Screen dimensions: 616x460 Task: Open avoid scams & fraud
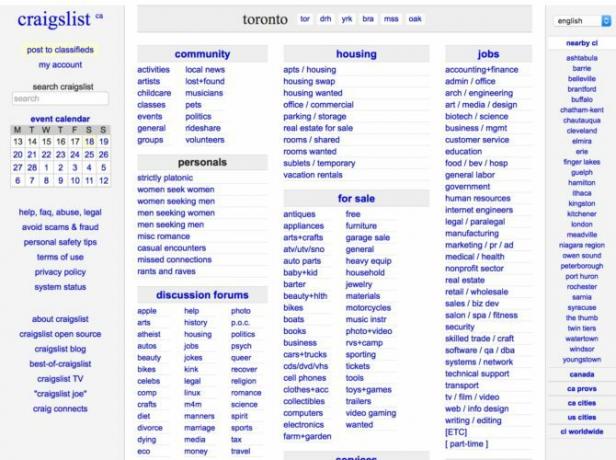tap(60, 227)
